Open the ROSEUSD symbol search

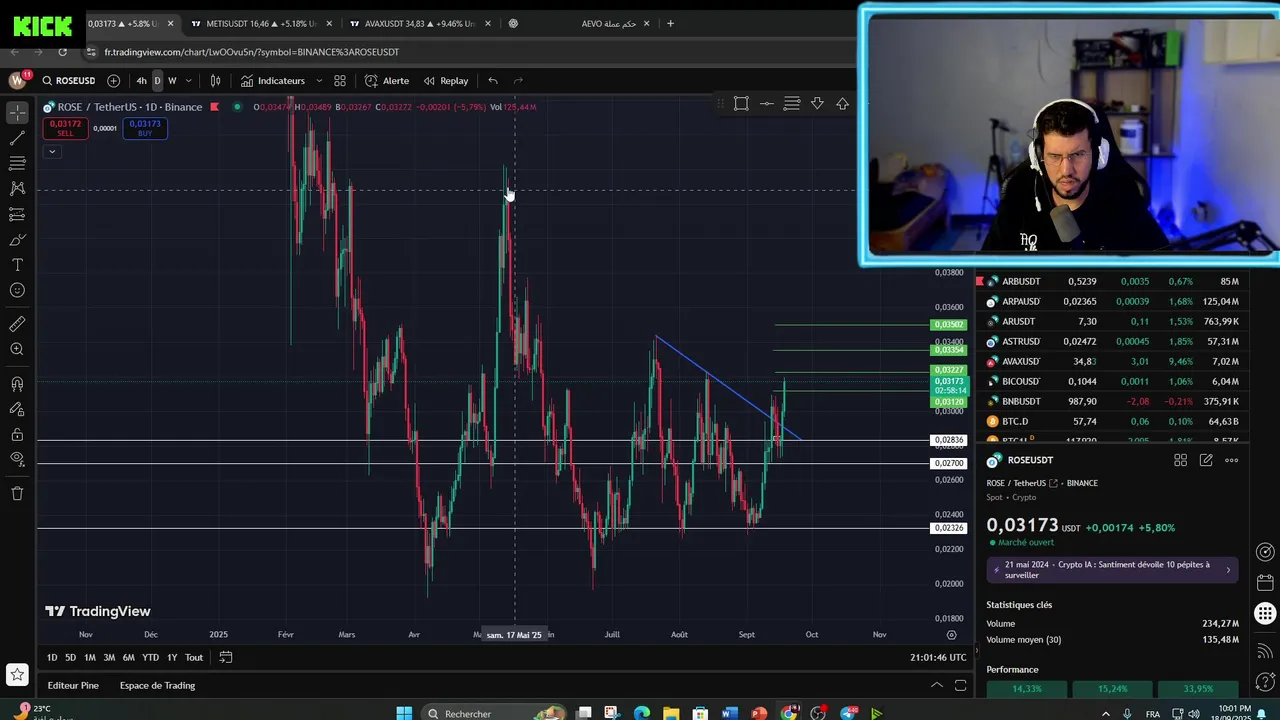(x=68, y=81)
